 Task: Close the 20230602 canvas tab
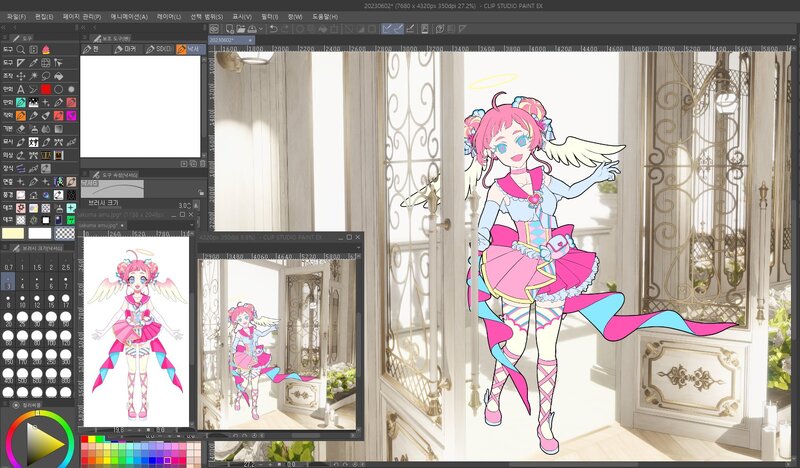coord(251,40)
